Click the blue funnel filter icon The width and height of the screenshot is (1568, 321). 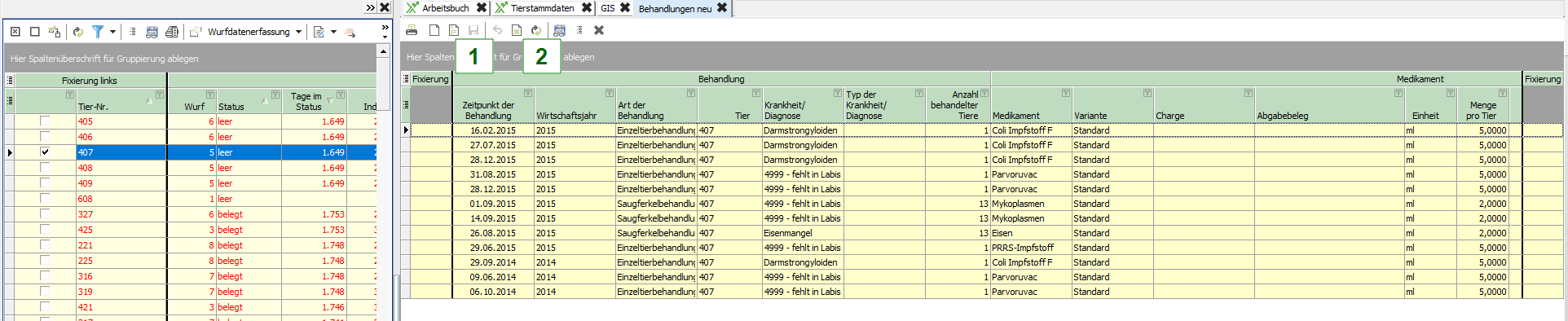(98, 32)
